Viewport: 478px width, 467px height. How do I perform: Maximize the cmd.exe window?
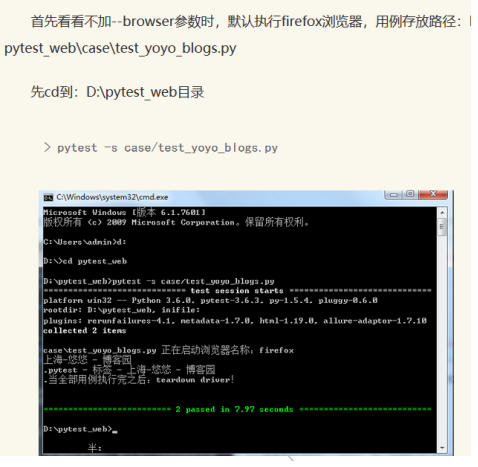tap(410, 194)
